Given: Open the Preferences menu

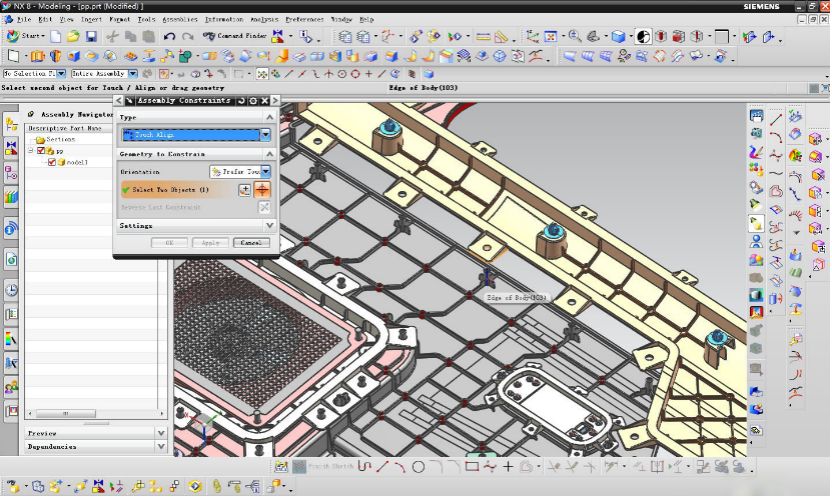Looking at the screenshot, I should coord(305,19).
